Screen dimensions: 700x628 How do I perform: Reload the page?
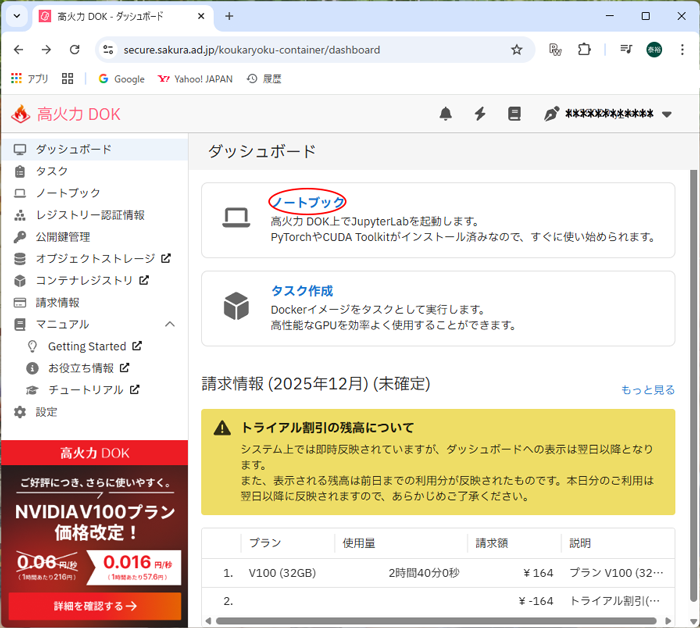pyautogui.click(x=75, y=50)
